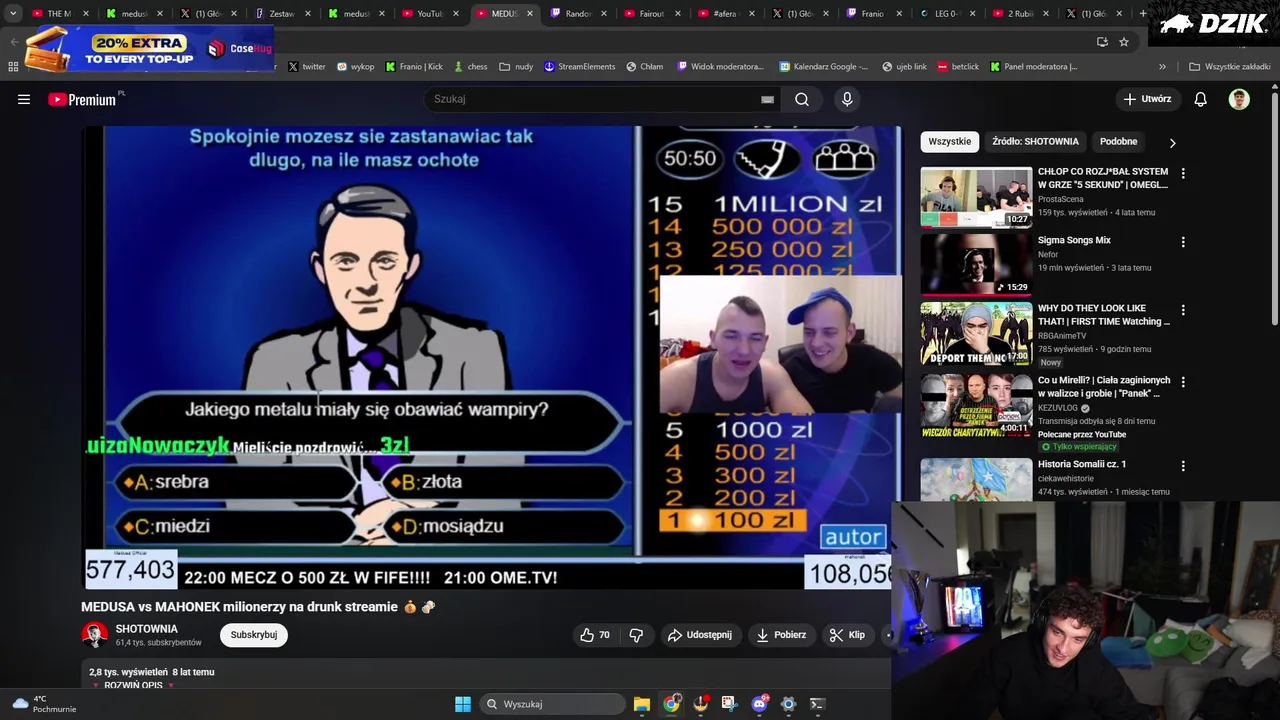Share the video via Udostępnij
This screenshot has height=720, width=1280.
point(700,635)
